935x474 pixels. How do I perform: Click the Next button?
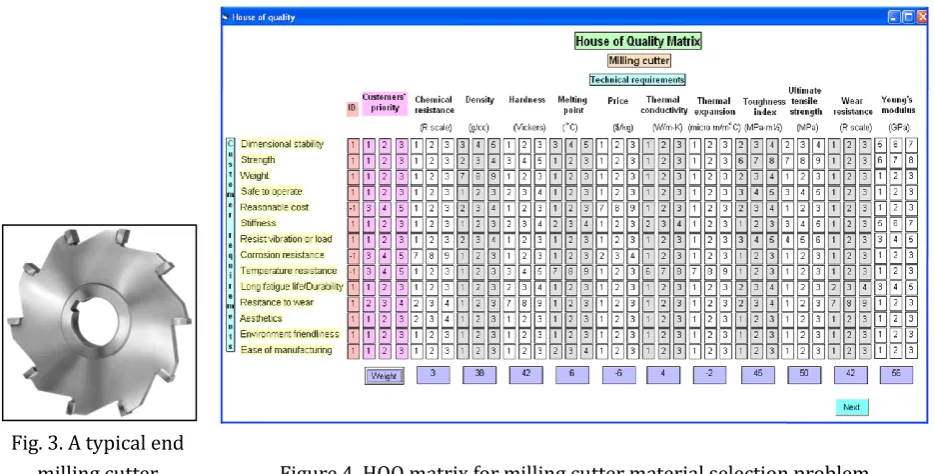click(852, 407)
